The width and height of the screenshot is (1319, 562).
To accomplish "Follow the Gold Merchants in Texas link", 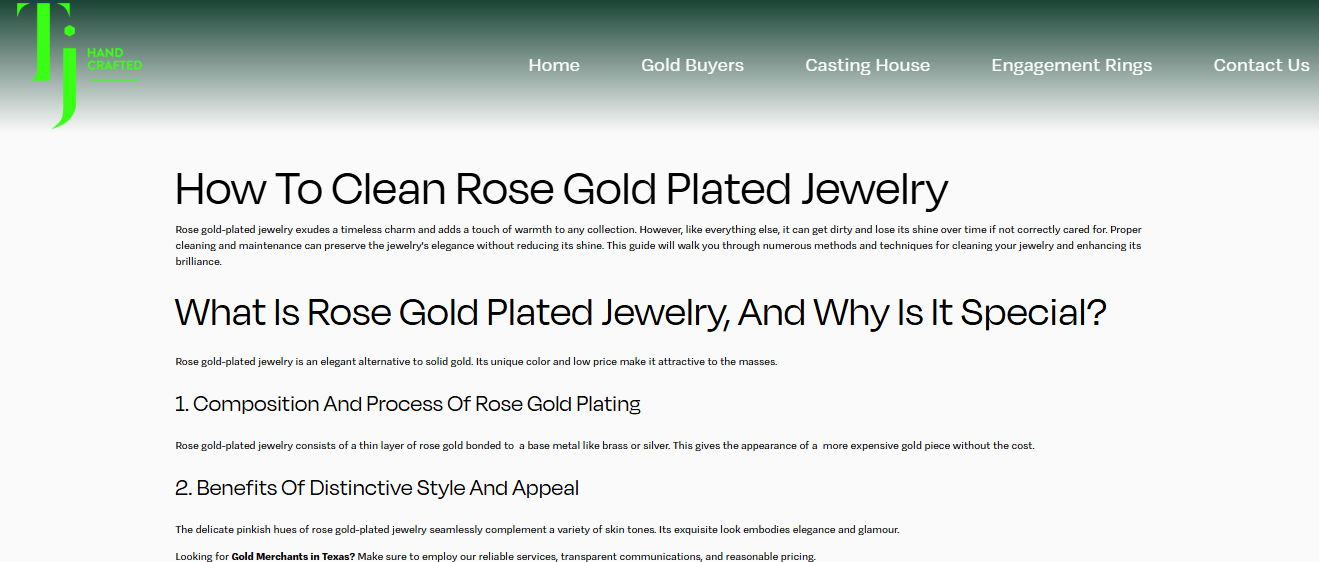I will [293, 556].
